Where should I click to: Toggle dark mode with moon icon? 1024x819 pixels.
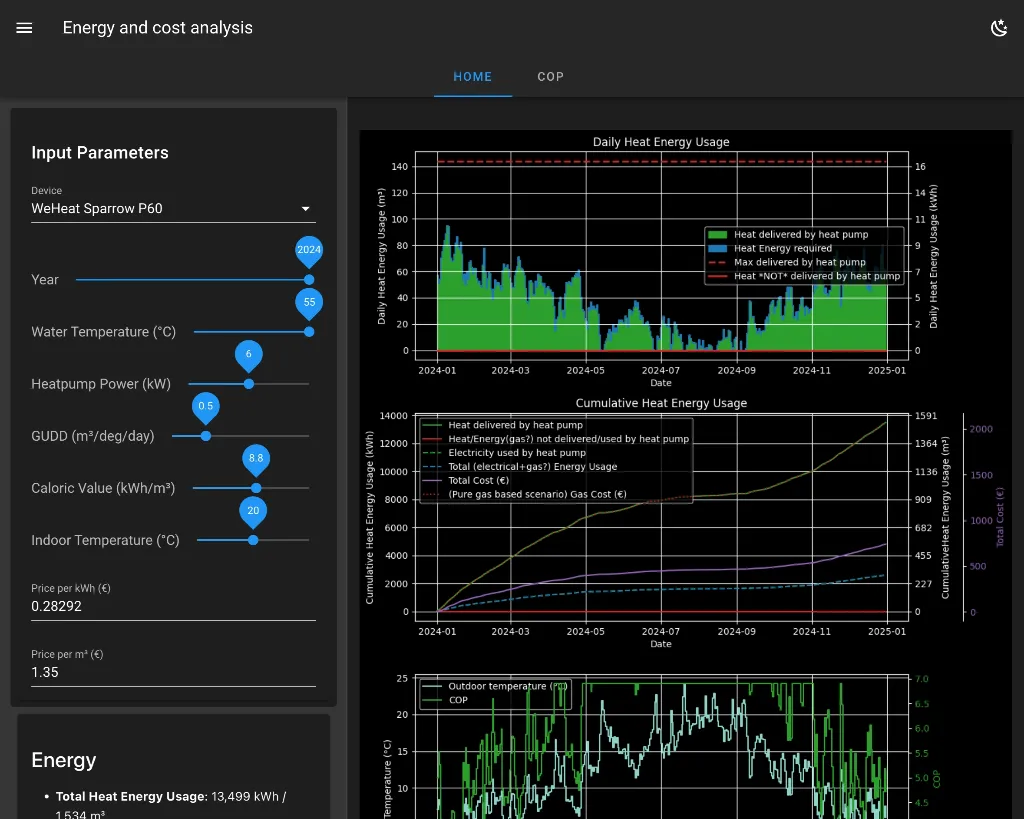coord(998,28)
